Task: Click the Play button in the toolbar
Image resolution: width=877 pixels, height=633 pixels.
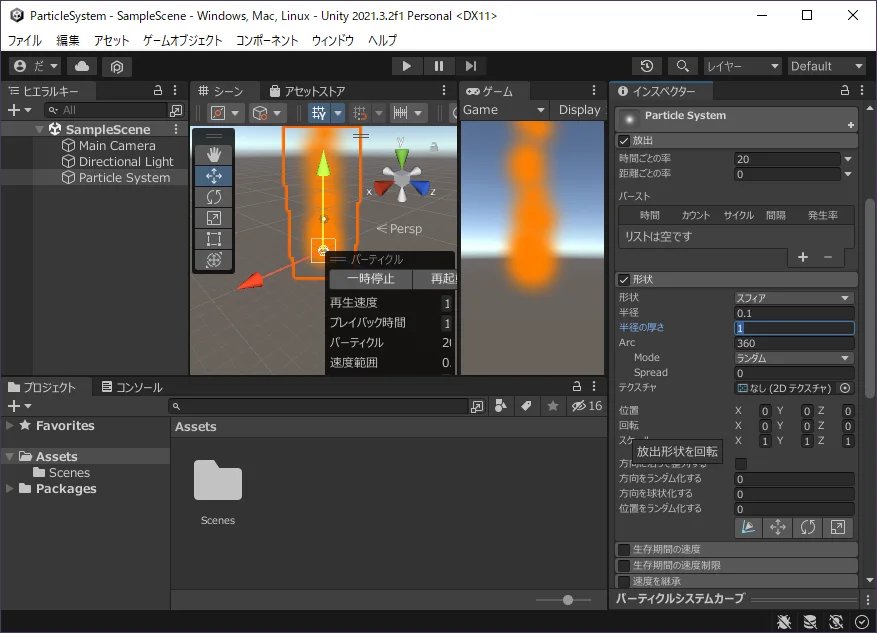Action: click(x=407, y=66)
